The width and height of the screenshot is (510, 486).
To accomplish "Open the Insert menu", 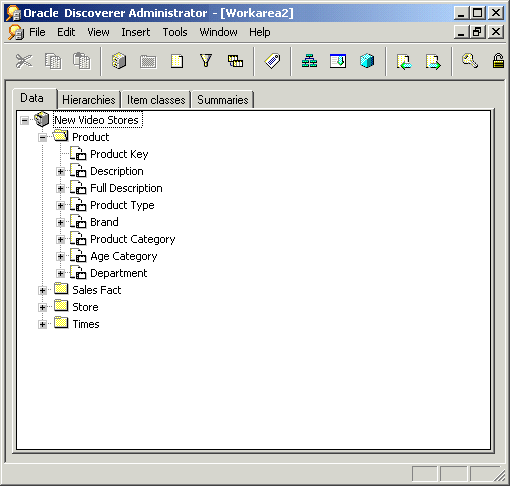I will pyautogui.click(x=136, y=32).
